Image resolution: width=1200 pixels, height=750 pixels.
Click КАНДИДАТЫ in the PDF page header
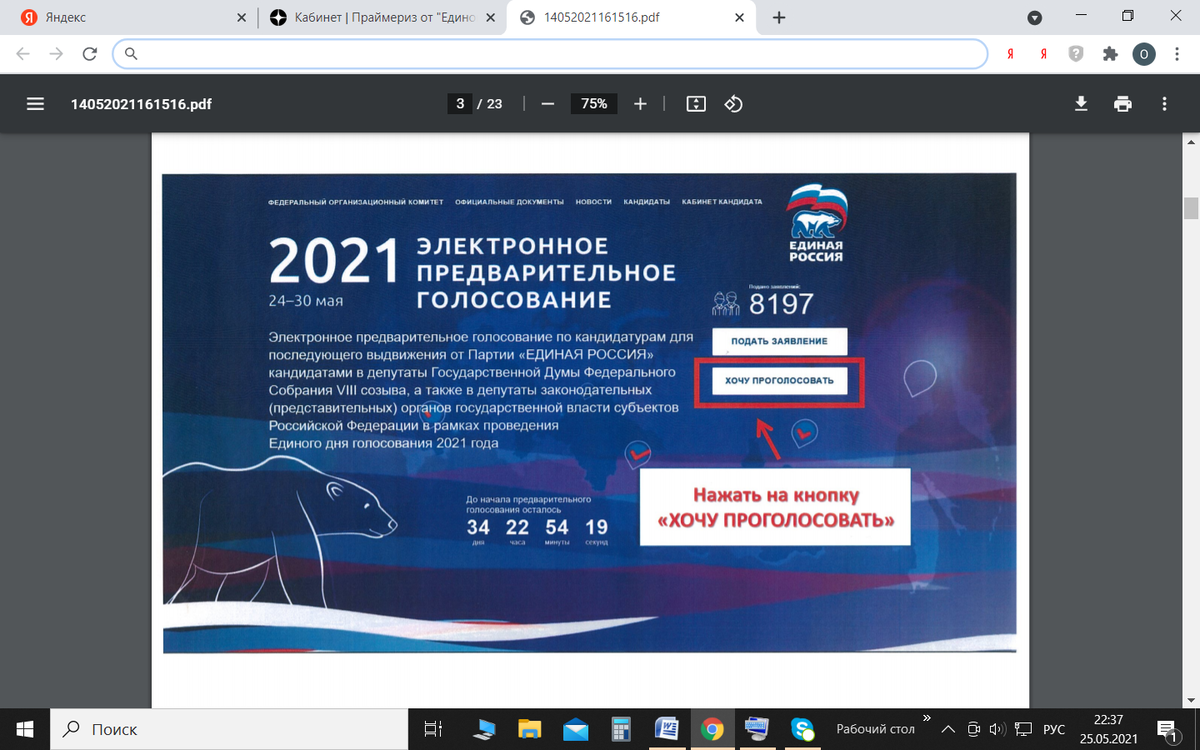click(x=647, y=202)
